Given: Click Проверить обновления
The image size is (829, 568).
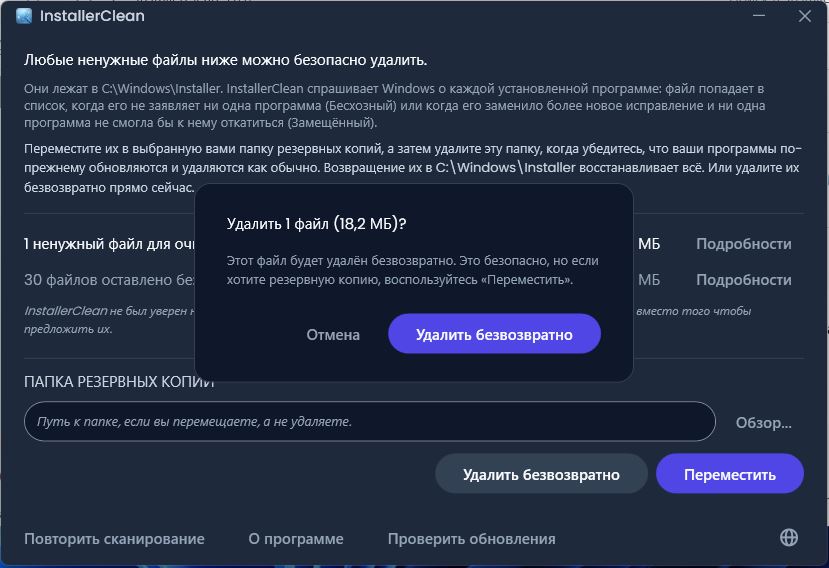Looking at the screenshot, I should [472, 538].
